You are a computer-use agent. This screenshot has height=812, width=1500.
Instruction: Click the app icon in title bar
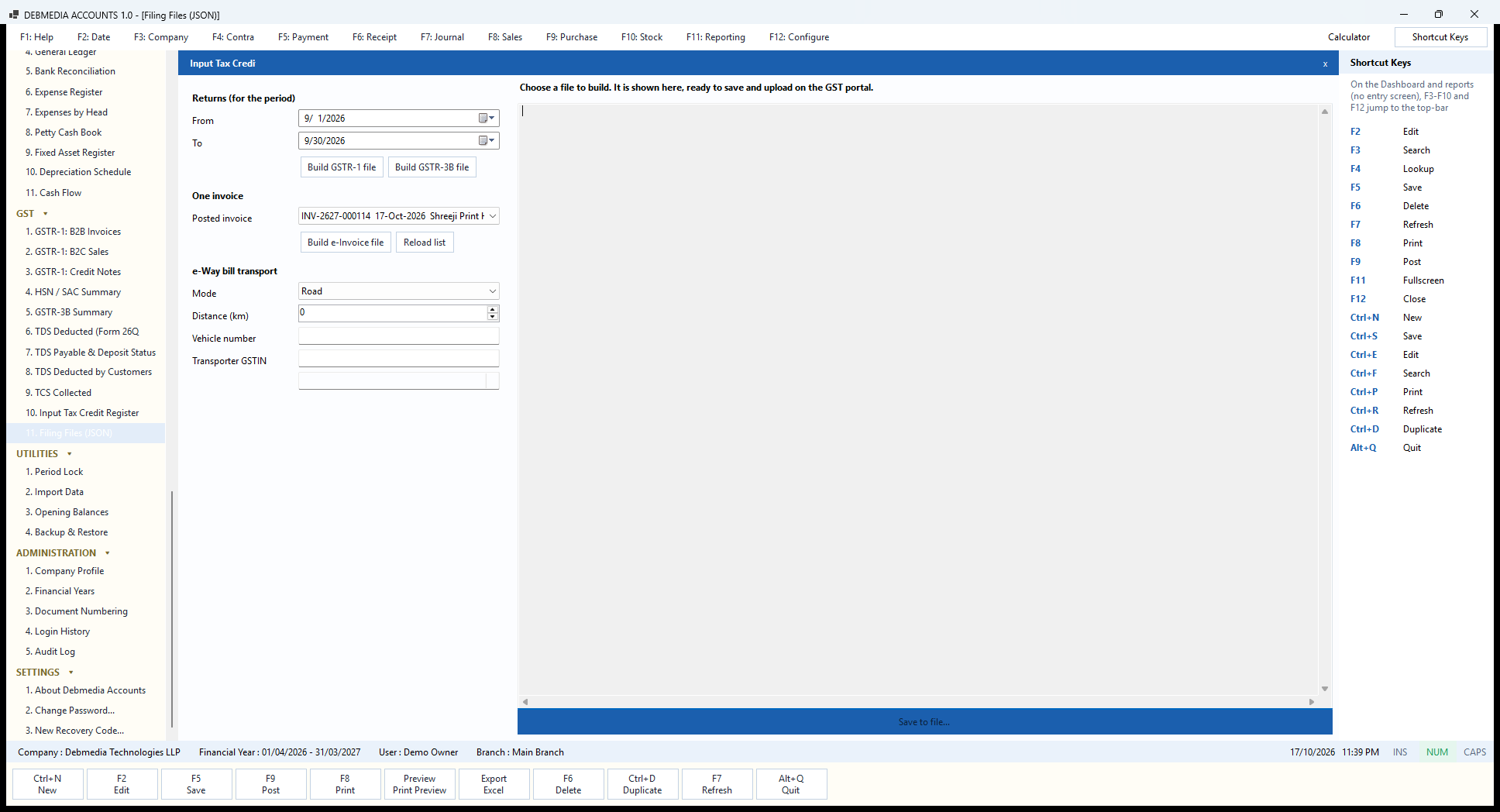coord(13,15)
